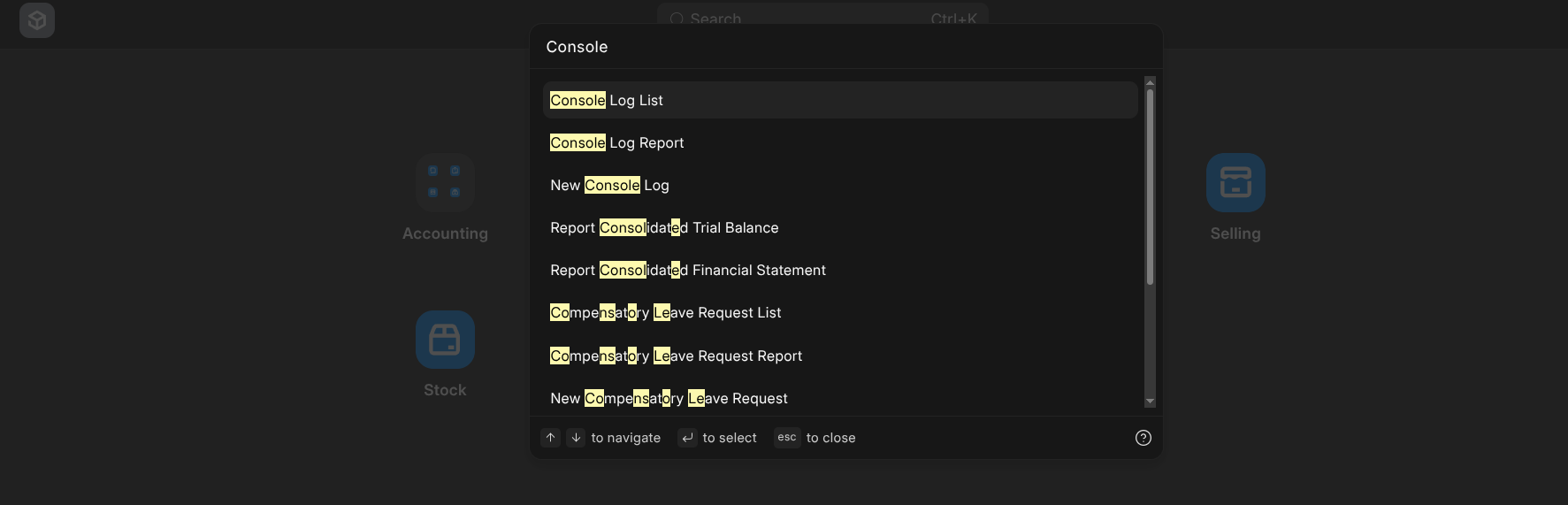The width and height of the screenshot is (1568, 505).
Task: Select Compensatory Leave Request List
Action: 666,313
